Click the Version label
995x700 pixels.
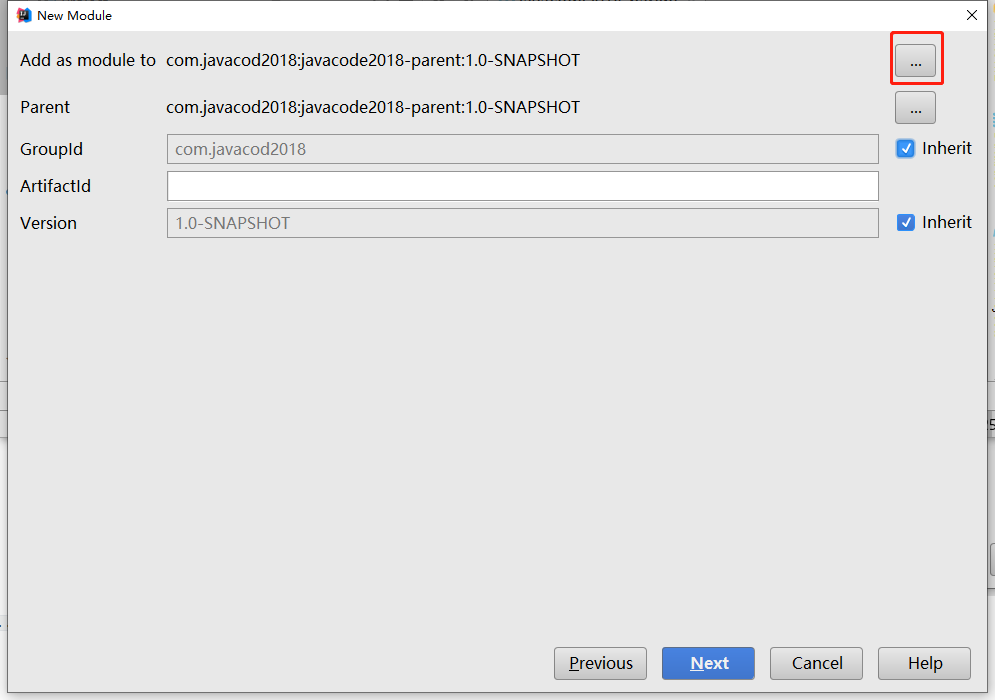[48, 223]
